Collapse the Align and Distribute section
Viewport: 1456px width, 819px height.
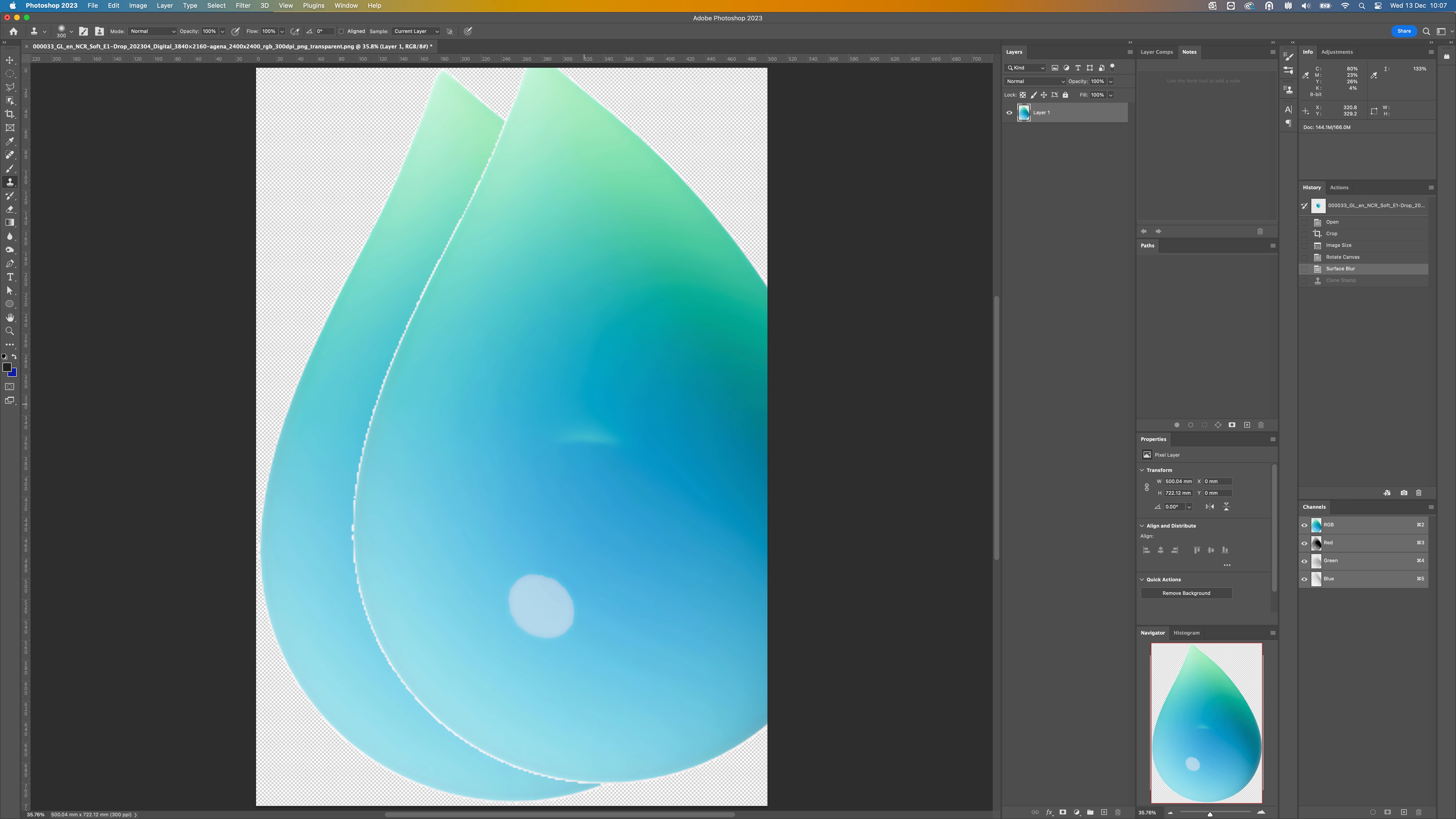click(1142, 526)
